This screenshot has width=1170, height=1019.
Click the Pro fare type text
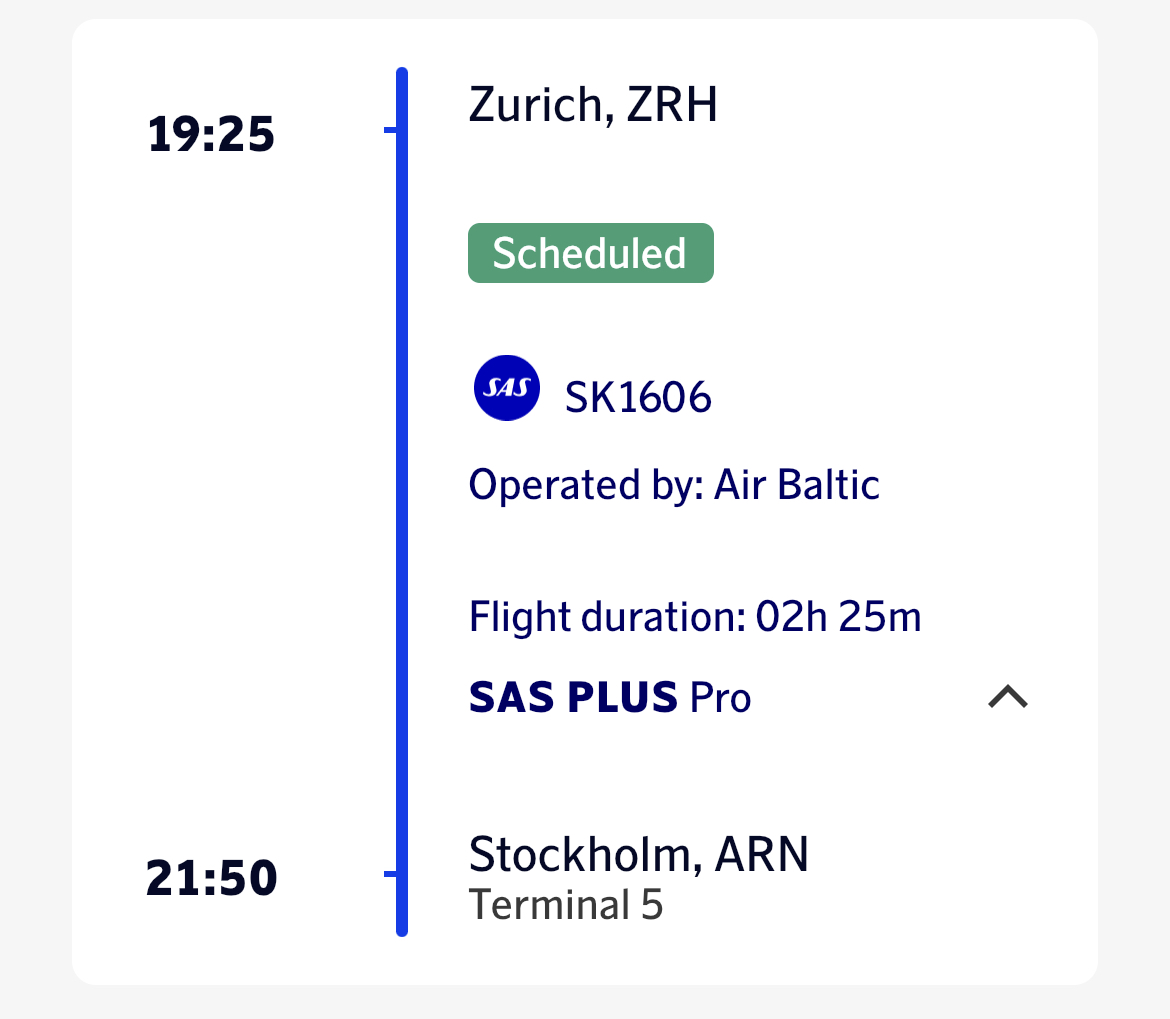tap(721, 698)
